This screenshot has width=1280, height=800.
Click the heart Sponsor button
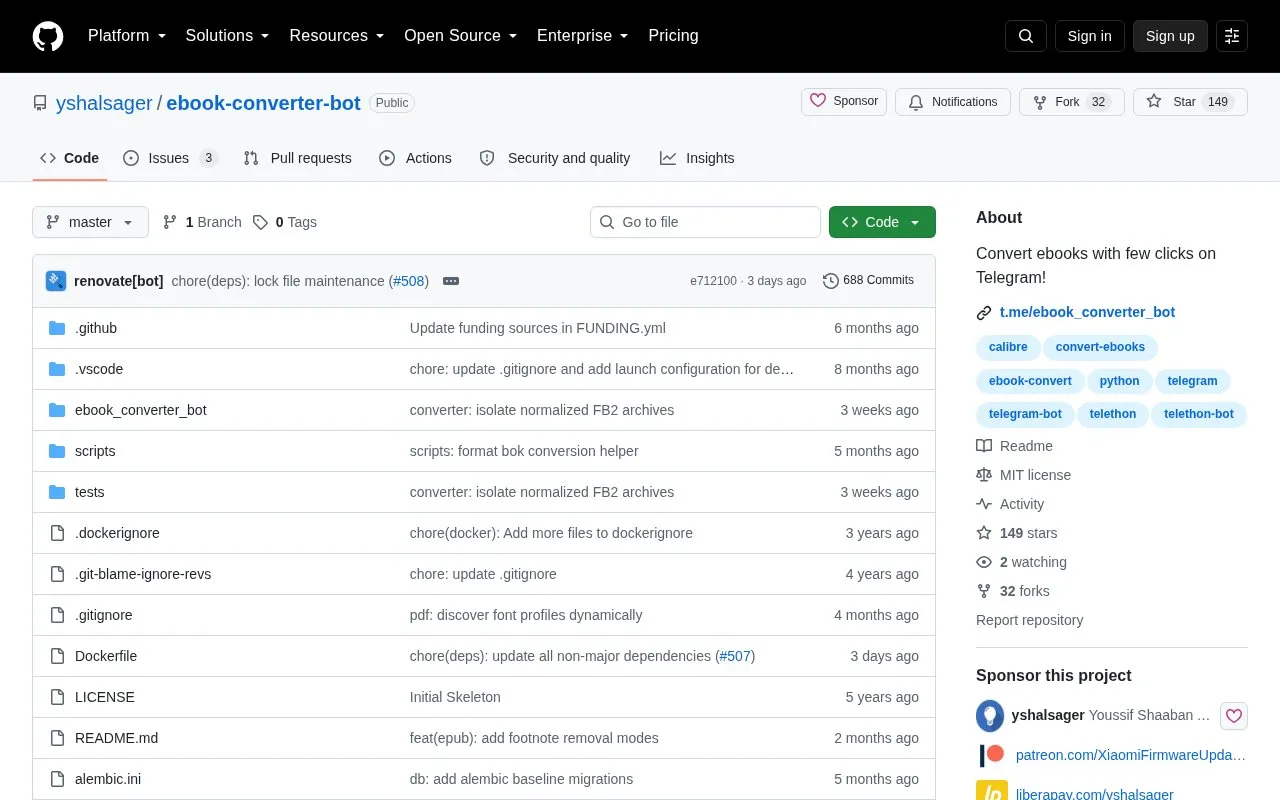point(844,102)
